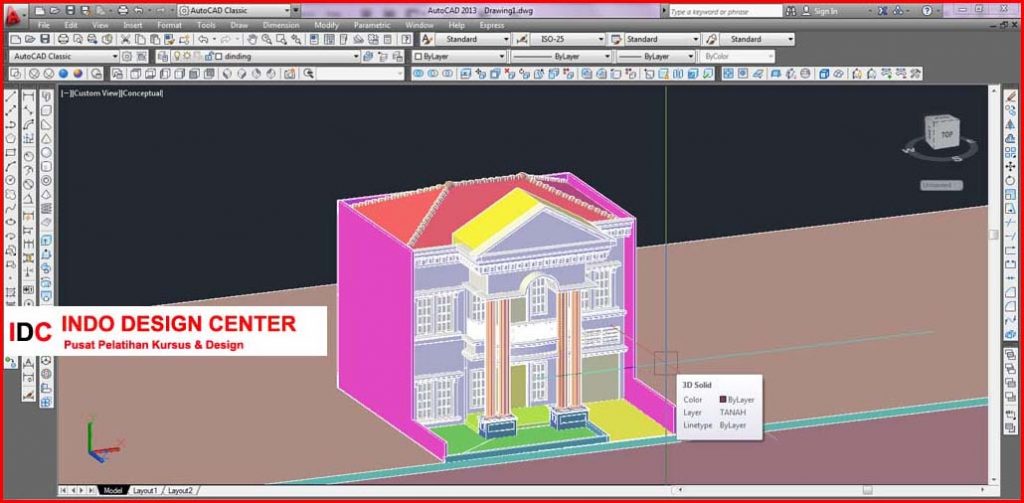Click the Erase tool in modify toolbar
The height and width of the screenshot is (503, 1024).
[1011, 97]
